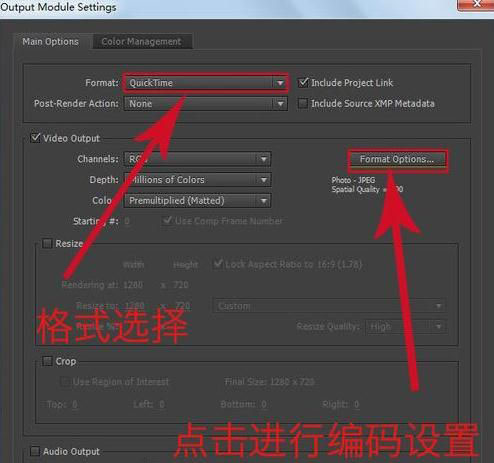Switch to the Main Options tab

pyautogui.click(x=51, y=42)
